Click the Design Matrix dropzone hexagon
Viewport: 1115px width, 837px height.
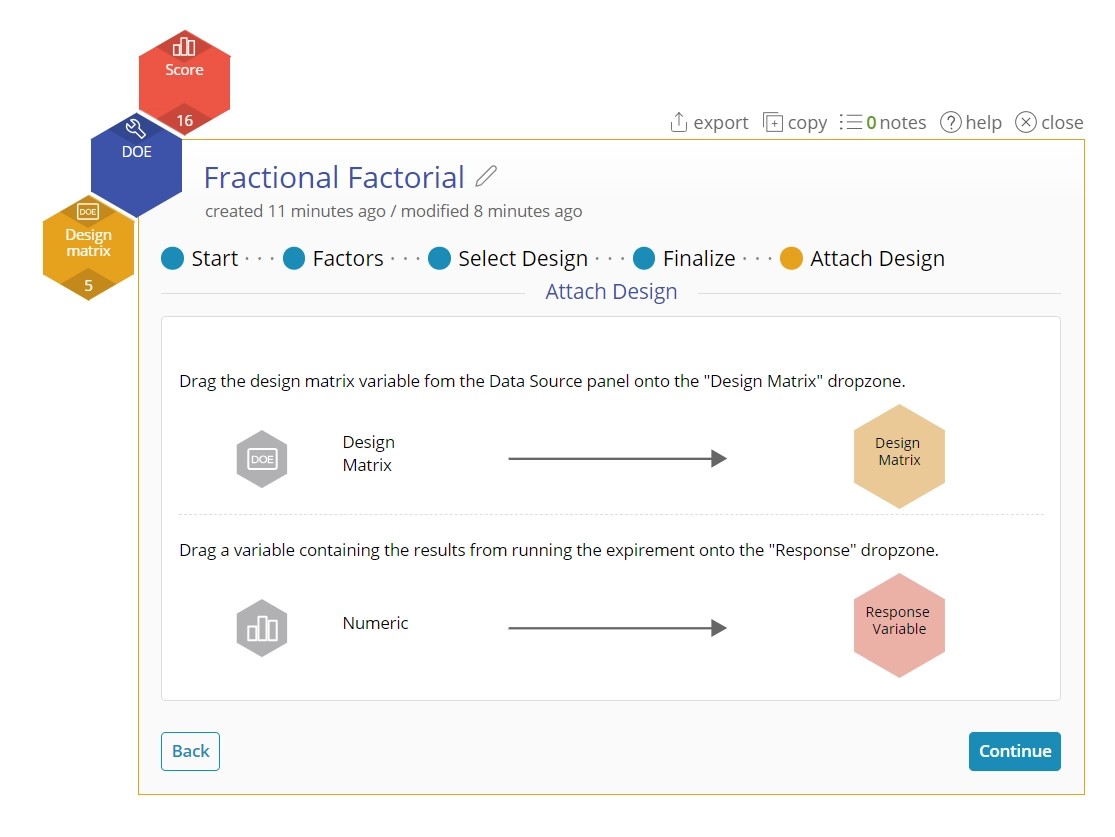[900, 456]
